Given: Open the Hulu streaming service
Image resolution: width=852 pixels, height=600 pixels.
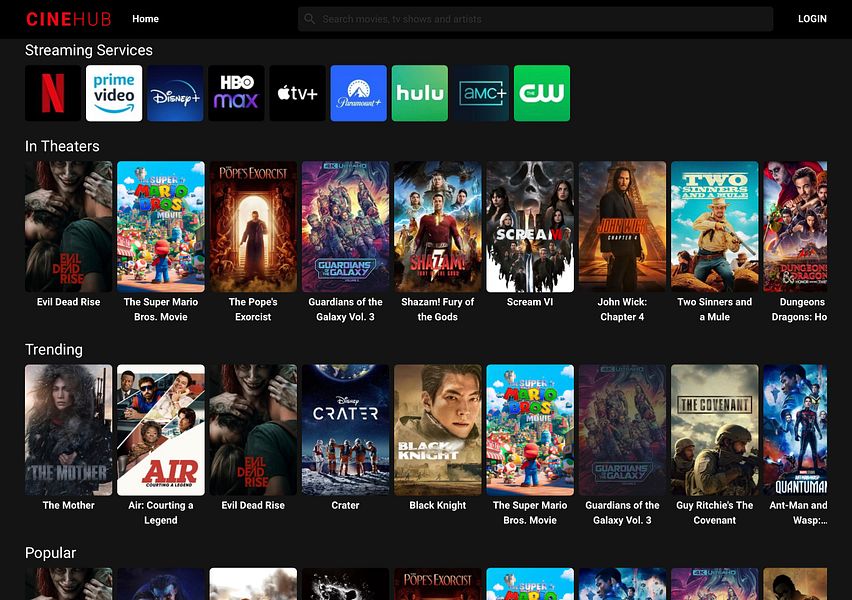Looking at the screenshot, I should [x=419, y=93].
